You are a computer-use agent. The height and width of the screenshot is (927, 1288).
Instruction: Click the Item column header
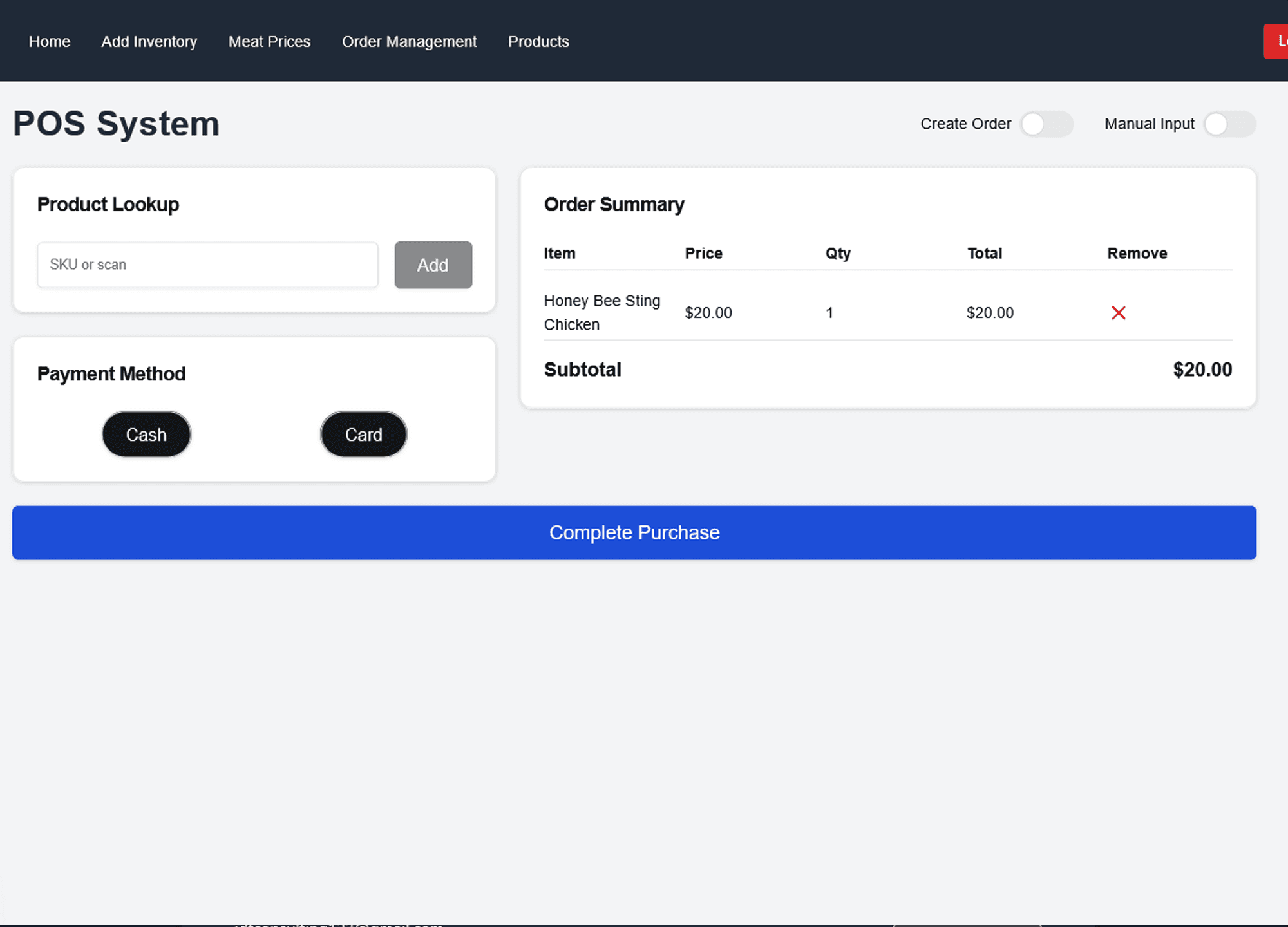click(x=560, y=253)
